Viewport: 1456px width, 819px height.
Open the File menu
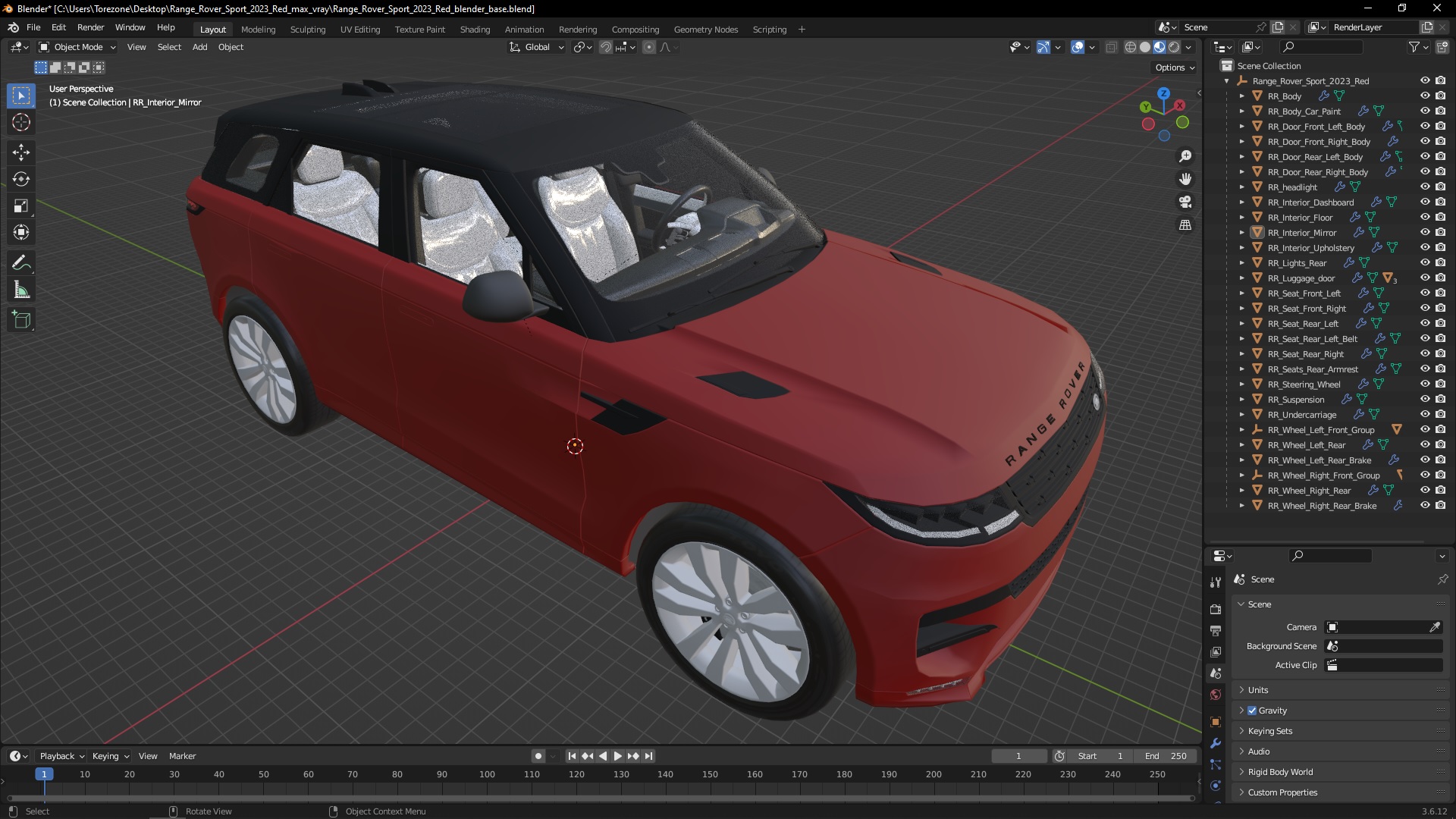[x=33, y=27]
